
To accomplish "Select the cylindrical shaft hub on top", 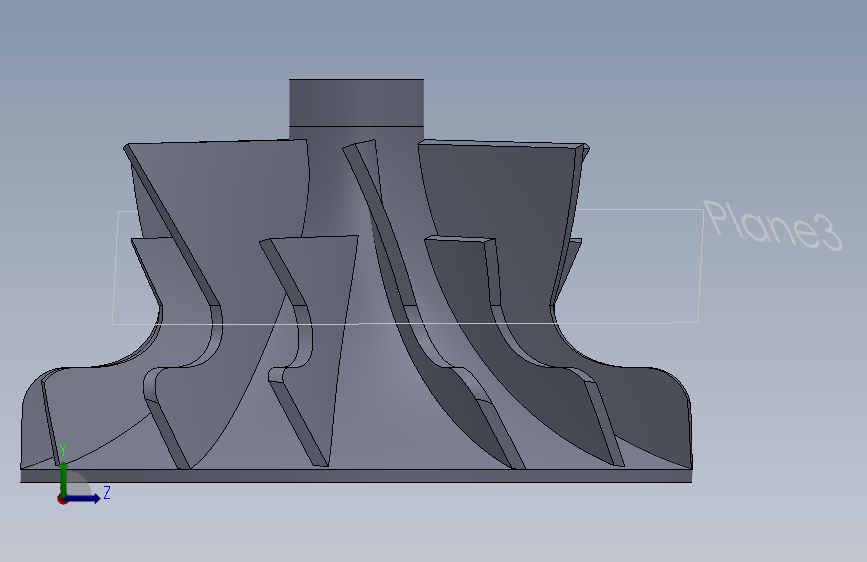I will [356, 103].
